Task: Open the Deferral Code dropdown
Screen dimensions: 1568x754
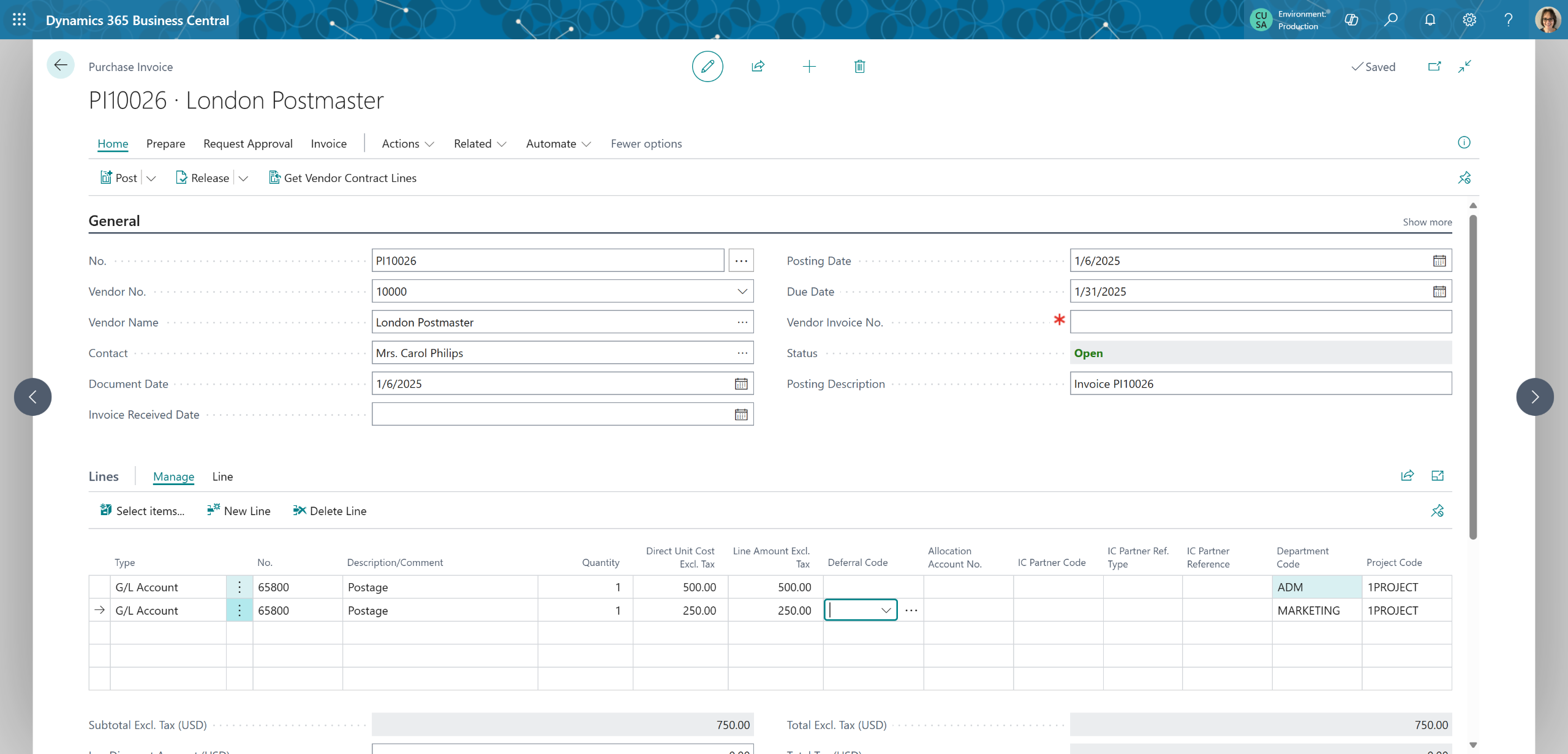Action: pos(886,610)
